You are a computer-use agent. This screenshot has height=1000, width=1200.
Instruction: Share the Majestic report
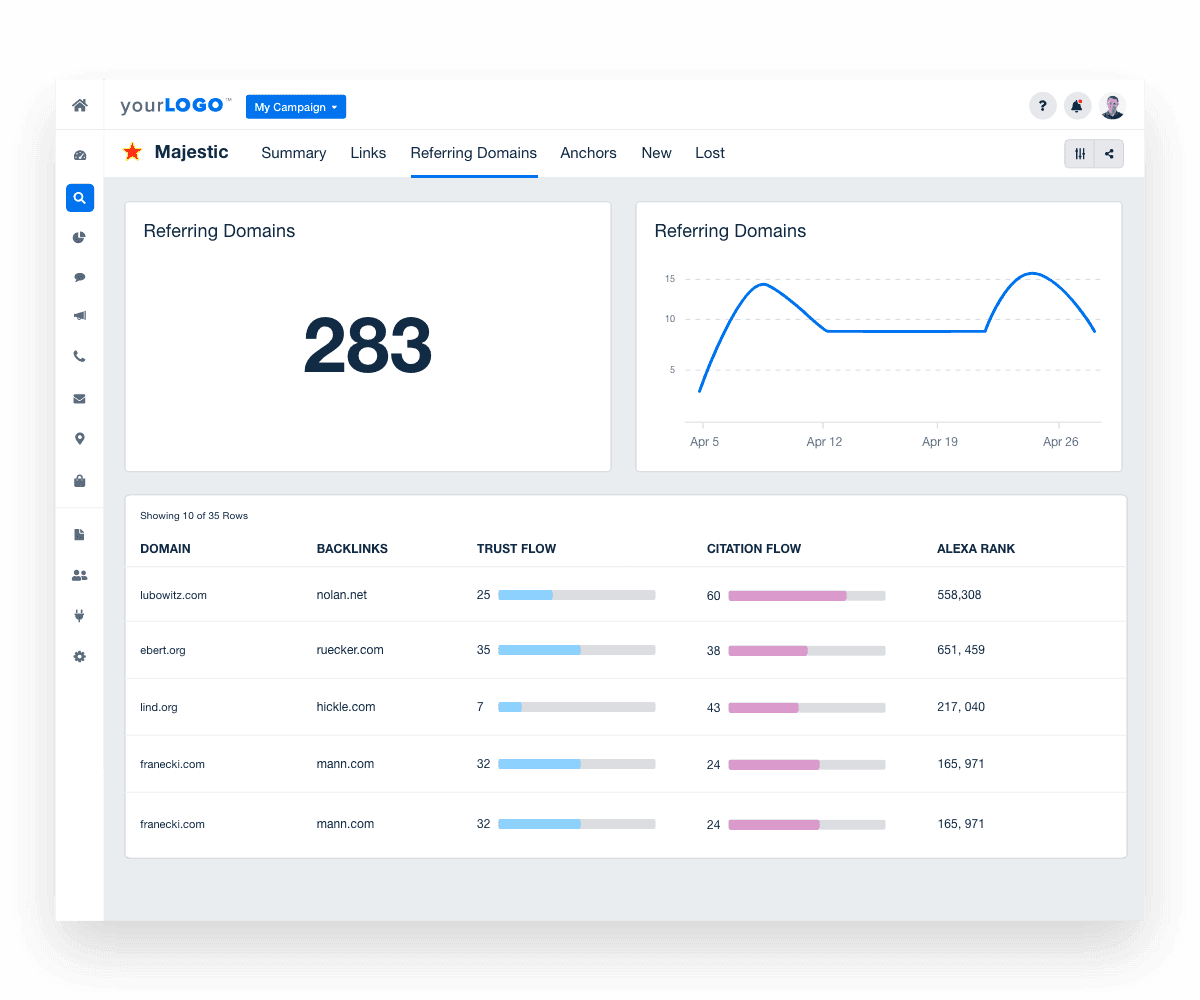(x=1110, y=154)
